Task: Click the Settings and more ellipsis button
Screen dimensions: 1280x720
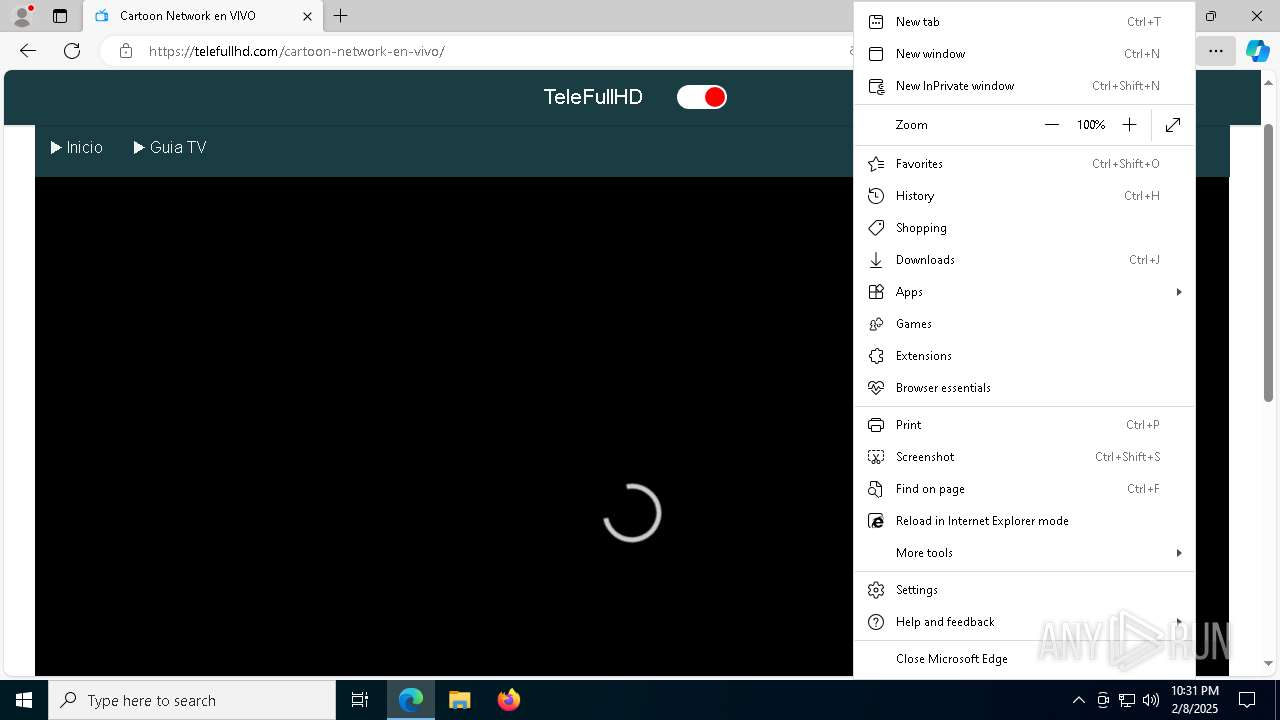Action: coord(1216,51)
